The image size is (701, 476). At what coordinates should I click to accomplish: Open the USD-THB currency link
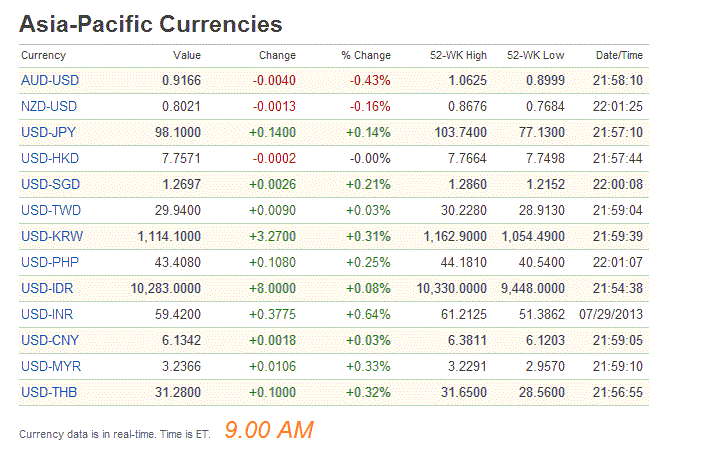coord(49,392)
